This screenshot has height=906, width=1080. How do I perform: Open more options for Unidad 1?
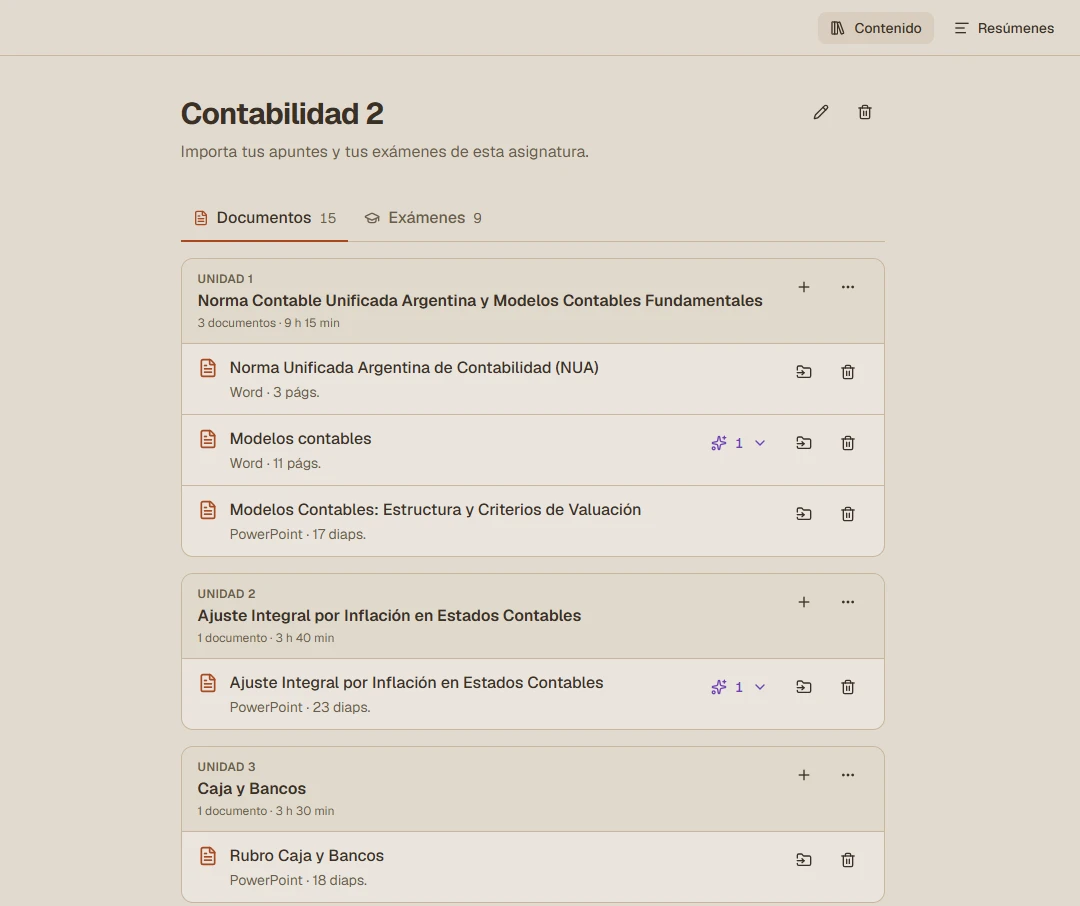(x=847, y=287)
